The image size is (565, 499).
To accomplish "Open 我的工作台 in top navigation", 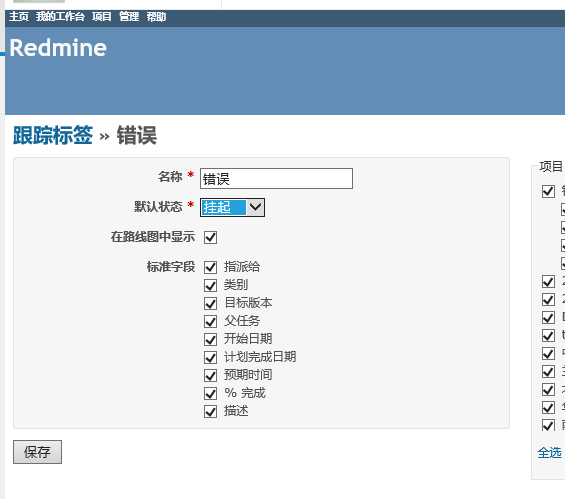I will [60, 17].
